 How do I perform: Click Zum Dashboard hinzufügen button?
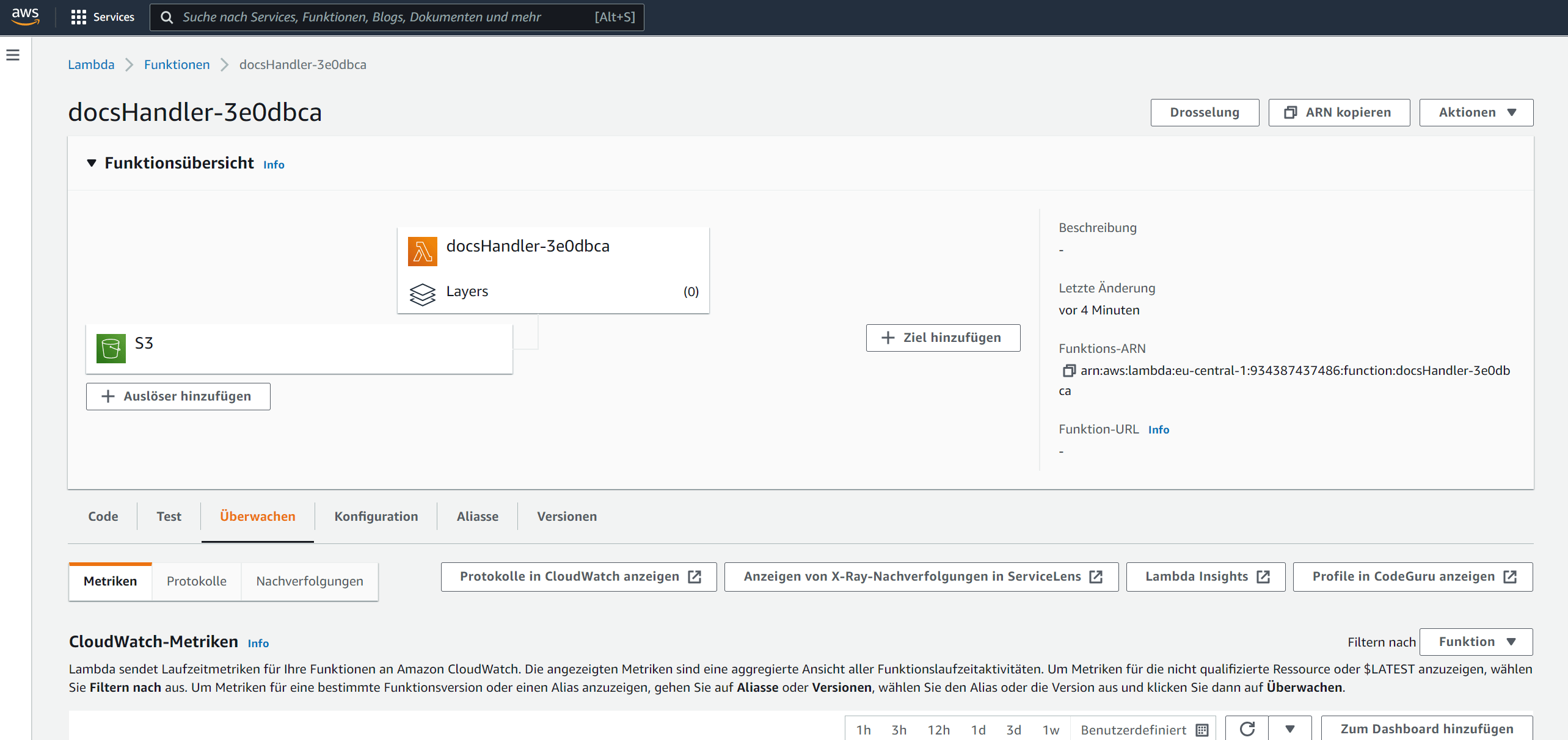tap(1427, 729)
